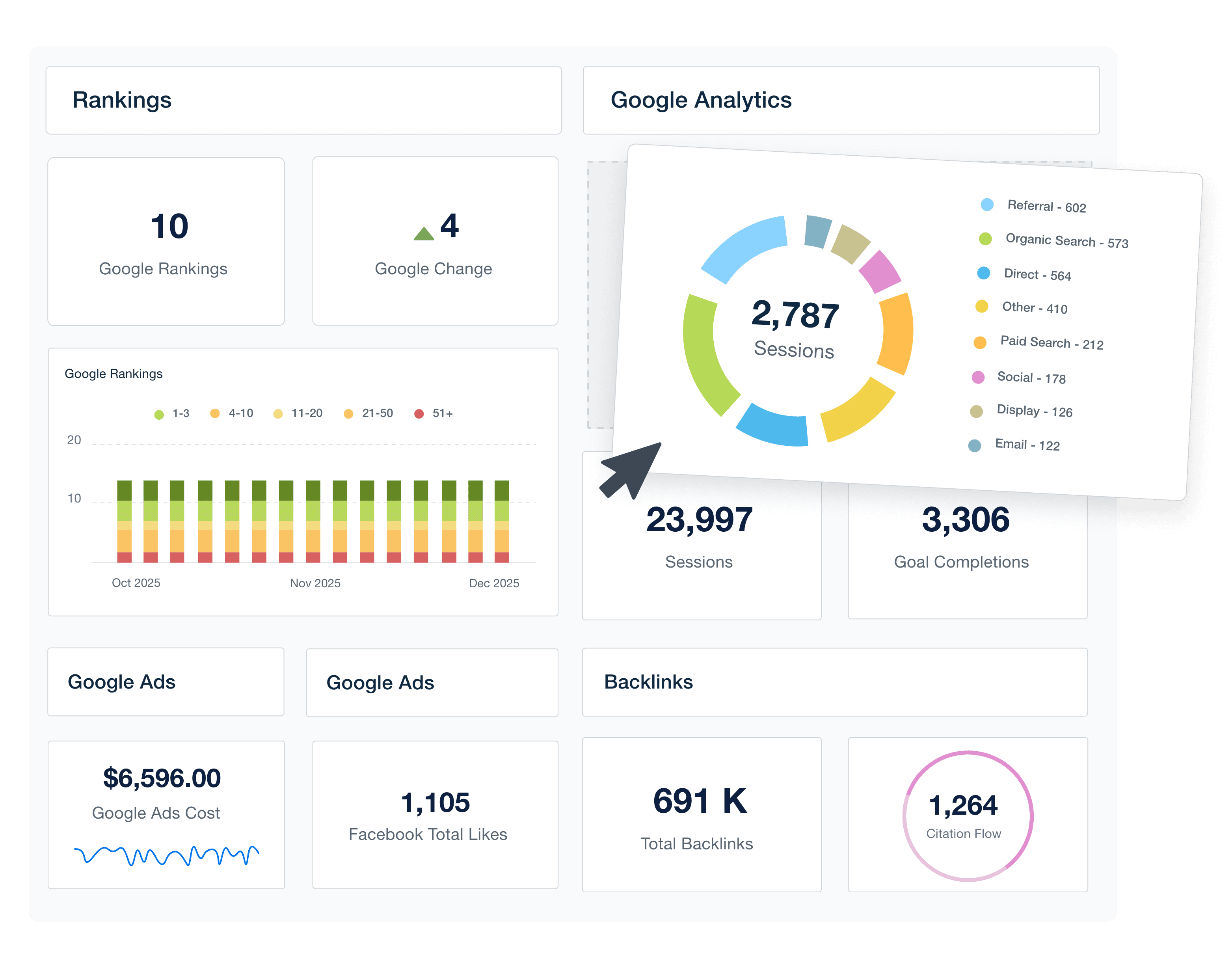Toggle the 1-3 ranking range in chart legend
The width and height of the screenshot is (1232, 968).
pos(159,413)
